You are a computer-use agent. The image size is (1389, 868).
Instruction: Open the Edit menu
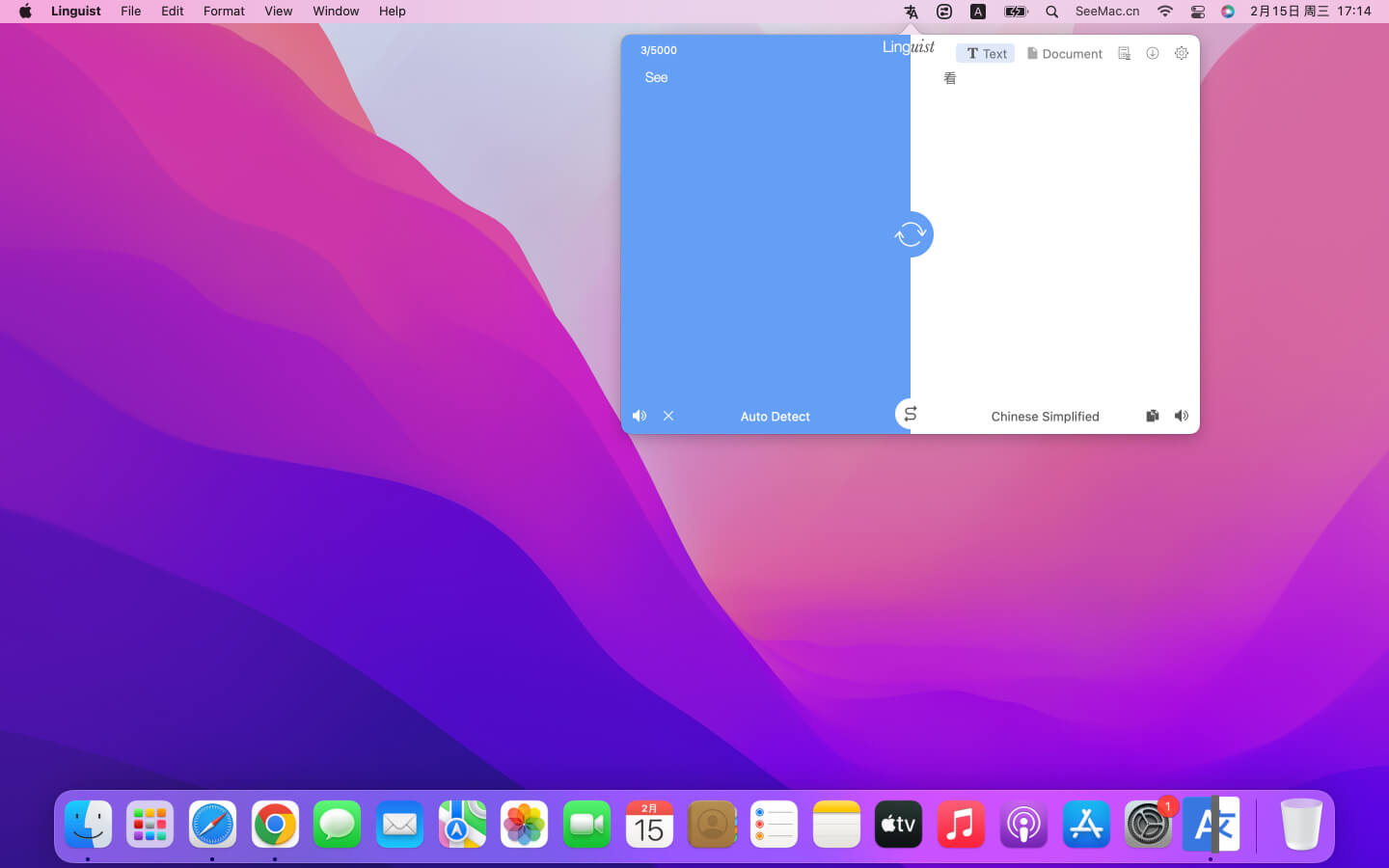tap(172, 12)
